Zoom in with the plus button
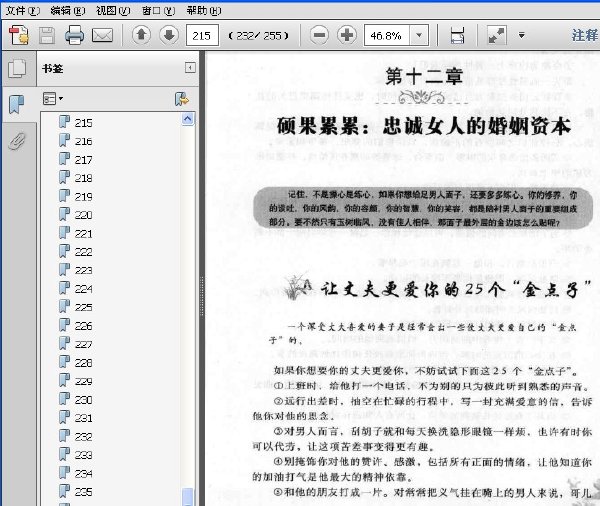This screenshot has height=506, width=600. [347, 35]
